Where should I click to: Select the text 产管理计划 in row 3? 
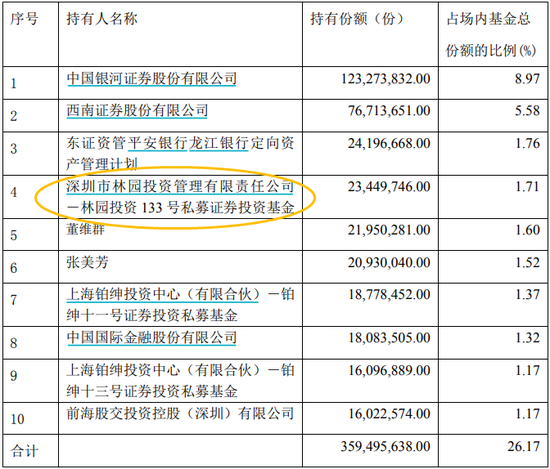pyautogui.click(x=102, y=164)
